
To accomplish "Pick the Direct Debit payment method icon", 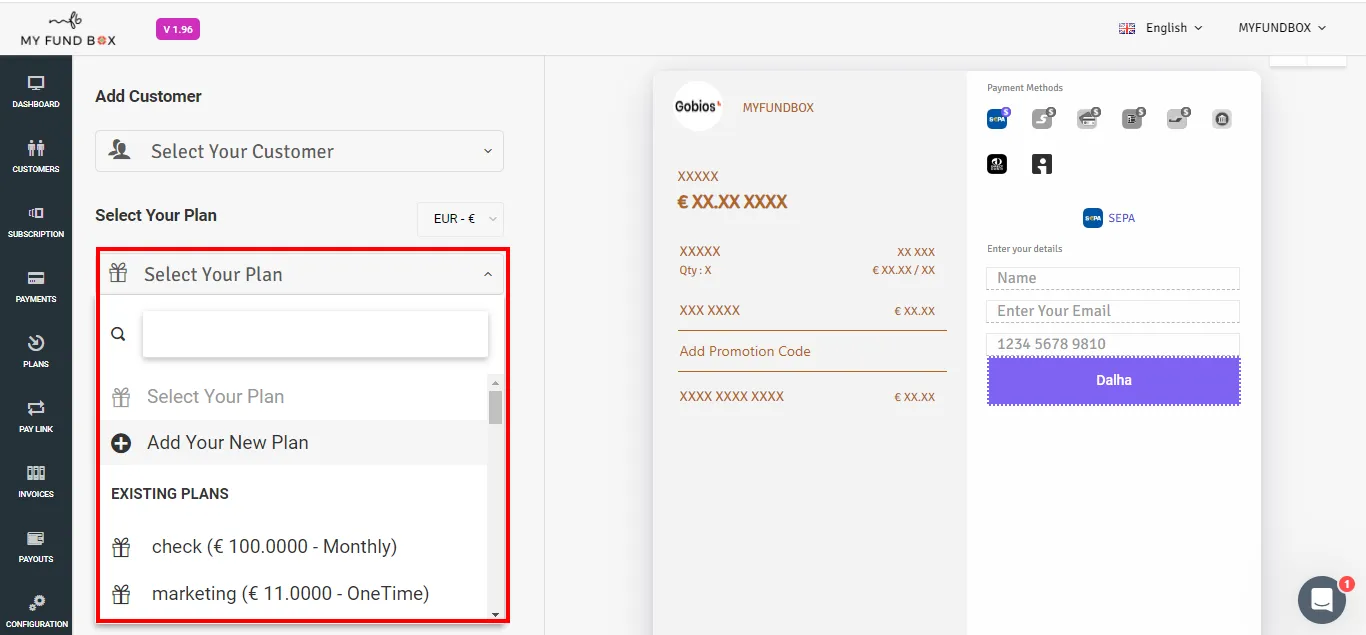I will [997, 164].
